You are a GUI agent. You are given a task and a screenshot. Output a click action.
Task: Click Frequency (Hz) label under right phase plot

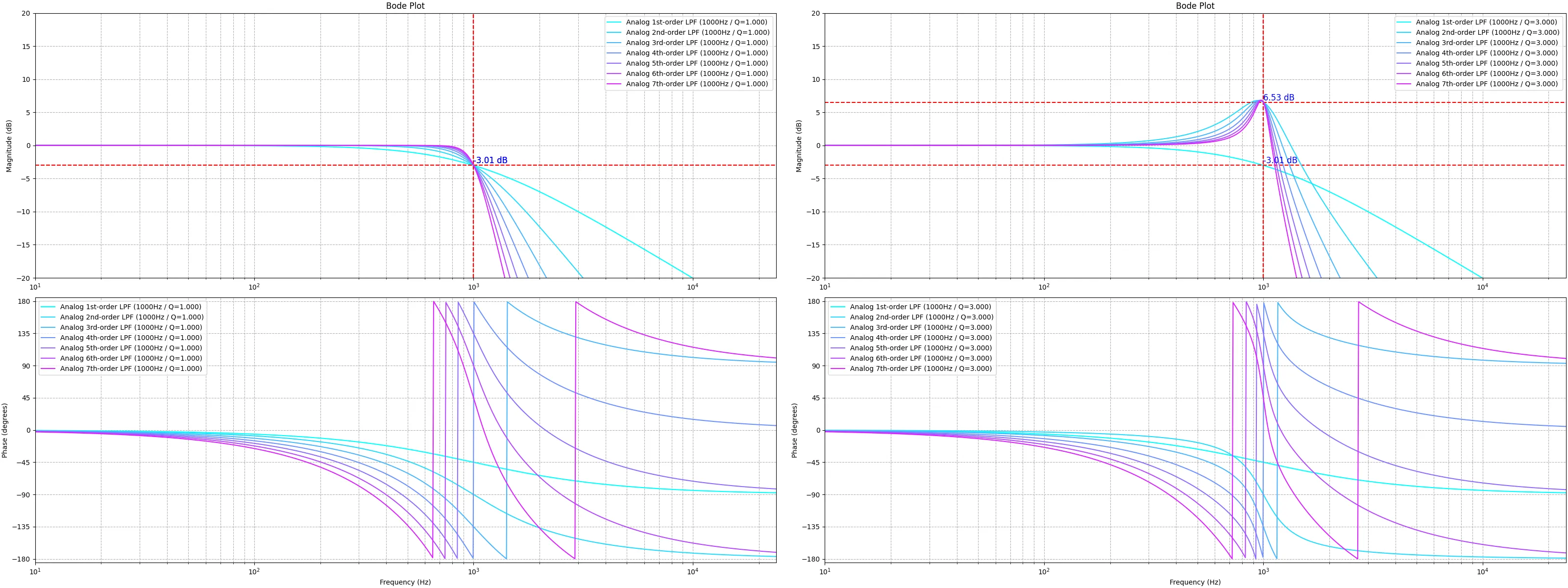(1195, 583)
